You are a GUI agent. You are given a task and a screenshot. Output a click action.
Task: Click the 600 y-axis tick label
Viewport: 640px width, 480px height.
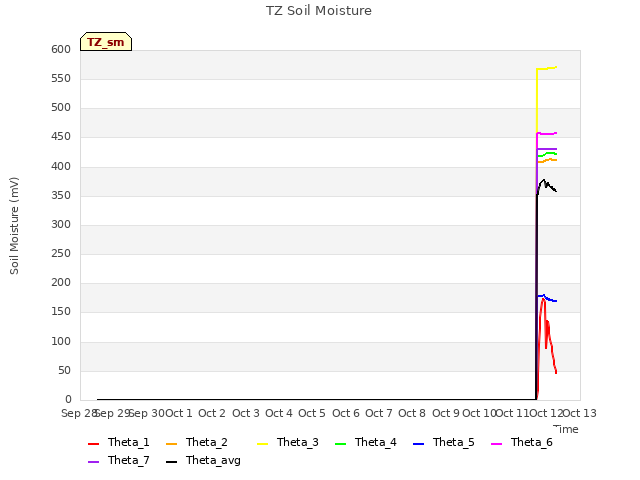61,49
